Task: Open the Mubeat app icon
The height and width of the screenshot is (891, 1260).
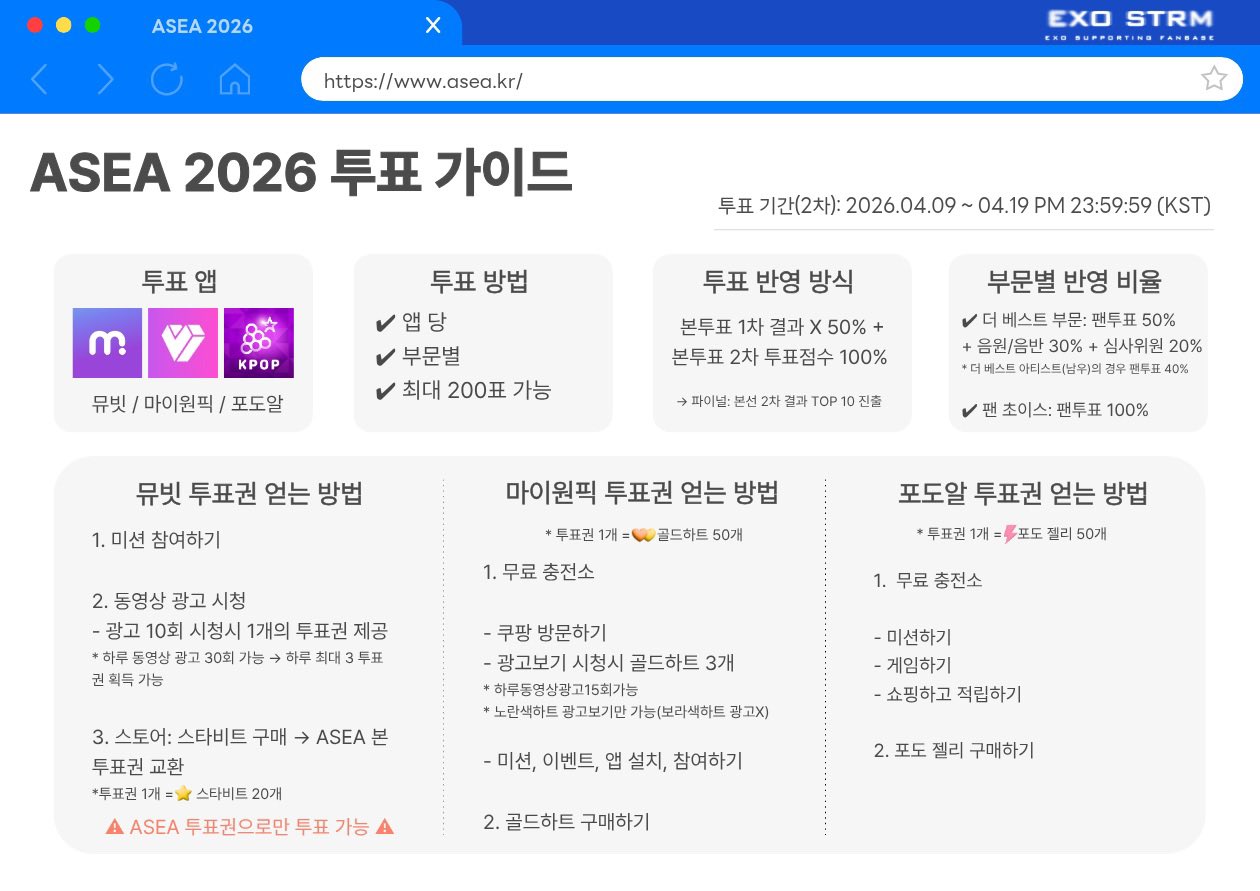Action: click(x=107, y=342)
